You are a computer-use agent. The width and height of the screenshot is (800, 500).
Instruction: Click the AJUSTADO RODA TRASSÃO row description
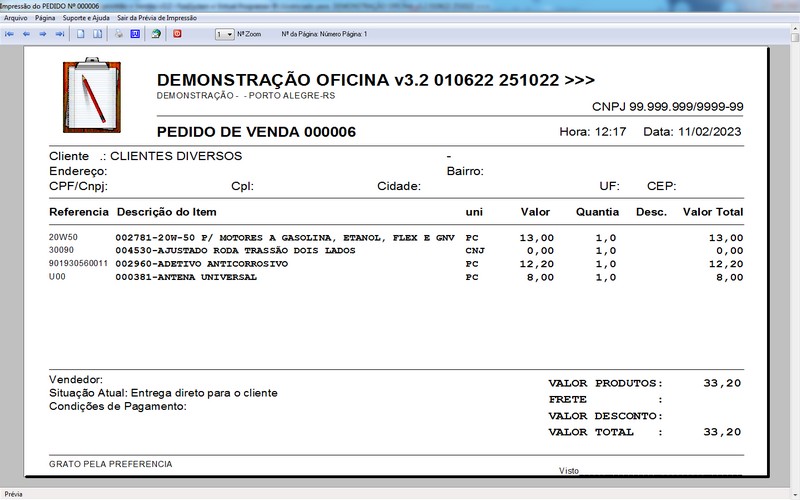[x=235, y=251]
